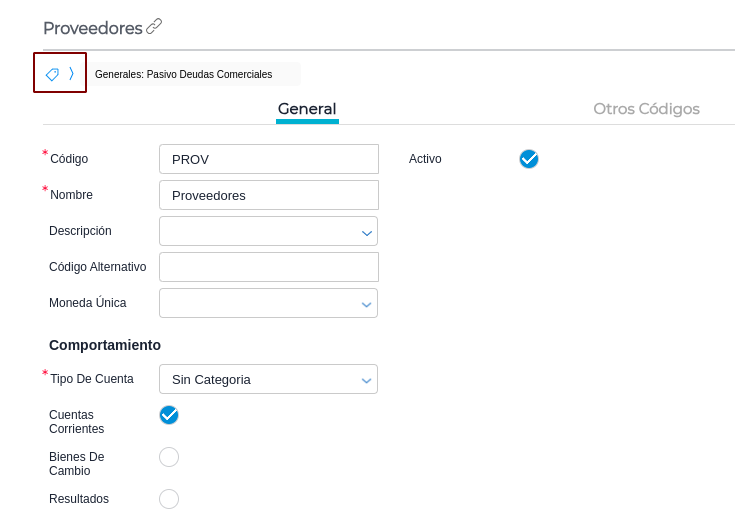
Task: Open the Tipo De Cuenta dropdown
Action: click(x=268, y=379)
